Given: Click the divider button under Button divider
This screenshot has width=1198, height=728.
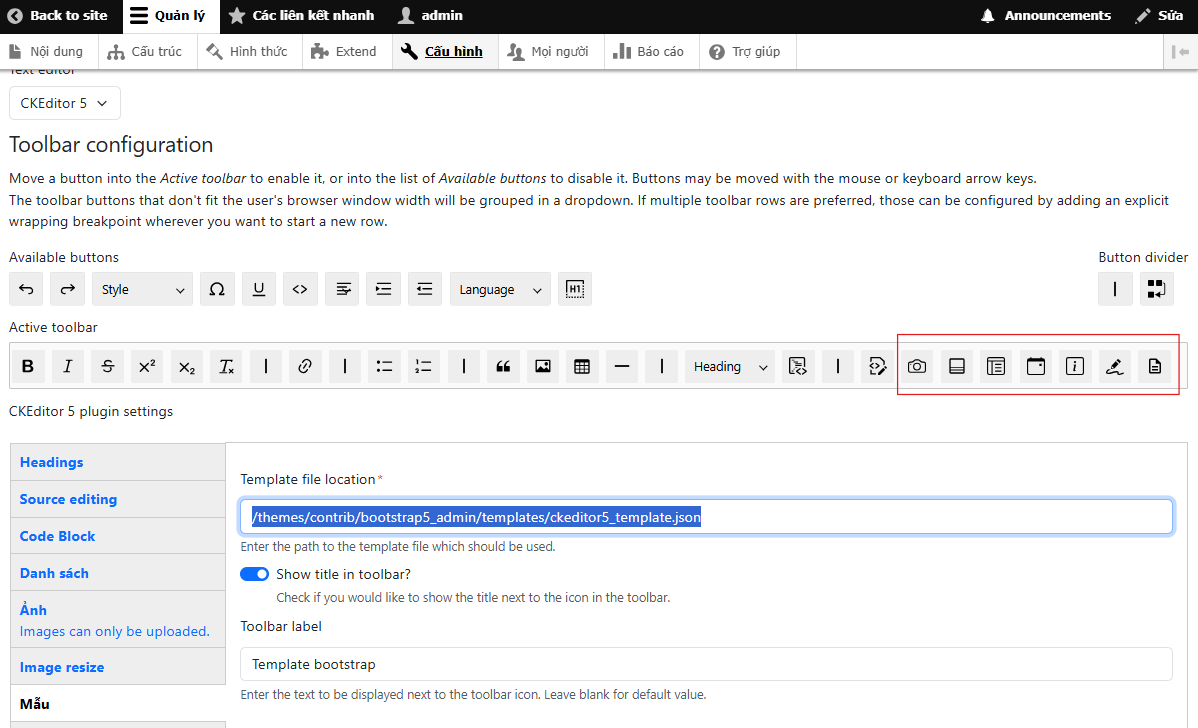Looking at the screenshot, I should coord(1115,290).
